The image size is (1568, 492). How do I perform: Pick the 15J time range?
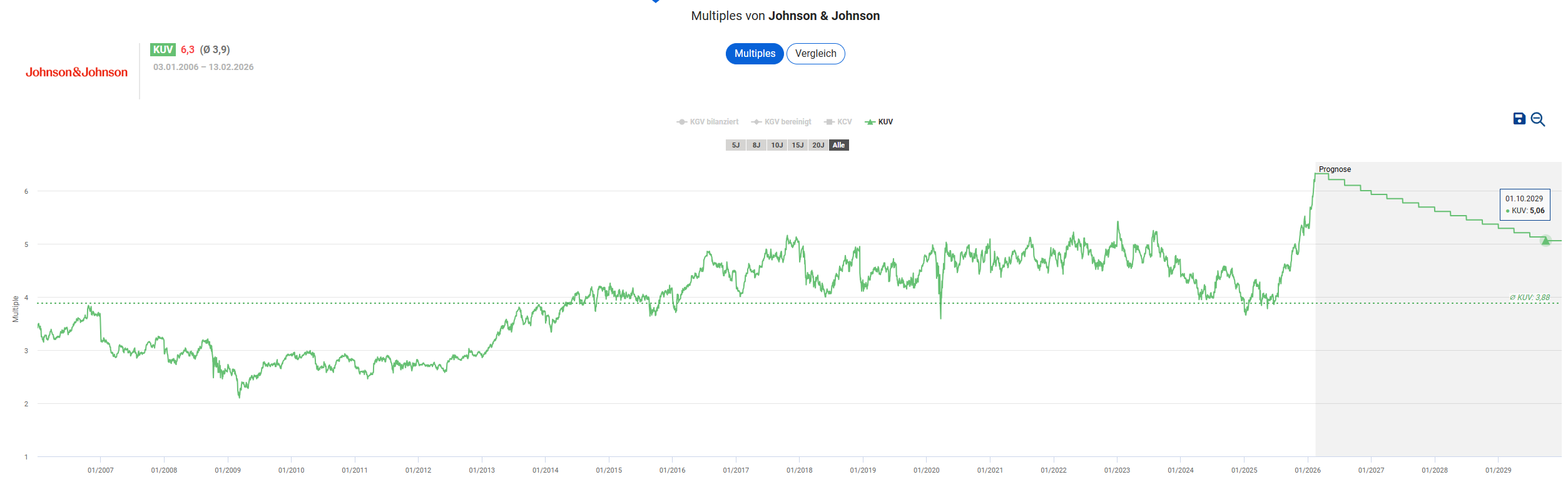click(x=798, y=145)
